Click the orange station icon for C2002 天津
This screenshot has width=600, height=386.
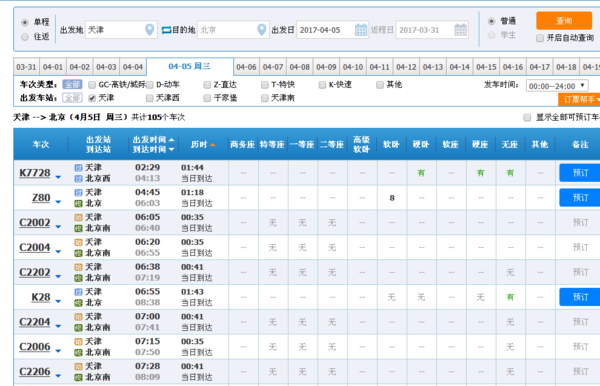(78, 217)
